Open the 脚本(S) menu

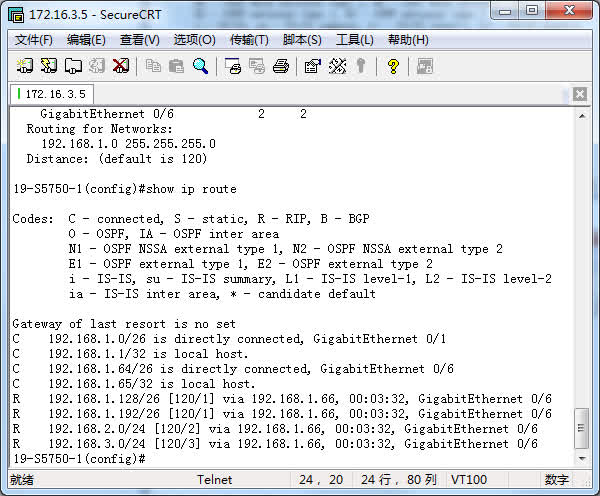coord(302,40)
